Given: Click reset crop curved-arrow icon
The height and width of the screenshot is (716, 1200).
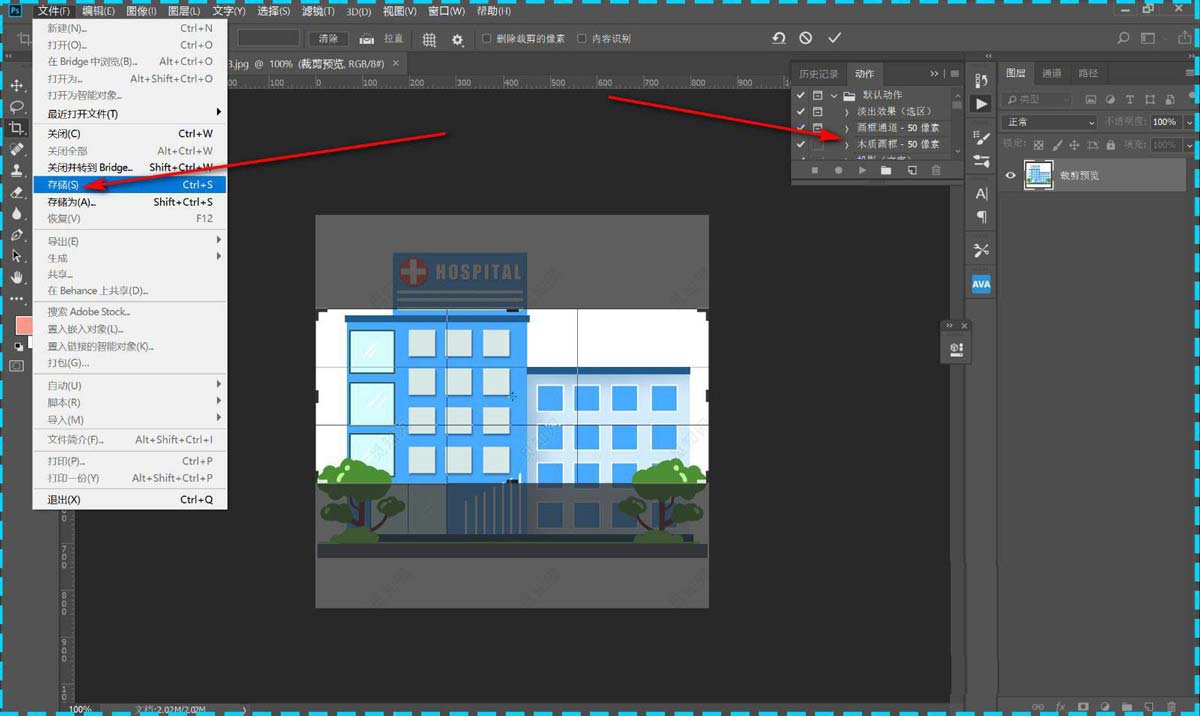Looking at the screenshot, I should 779,38.
